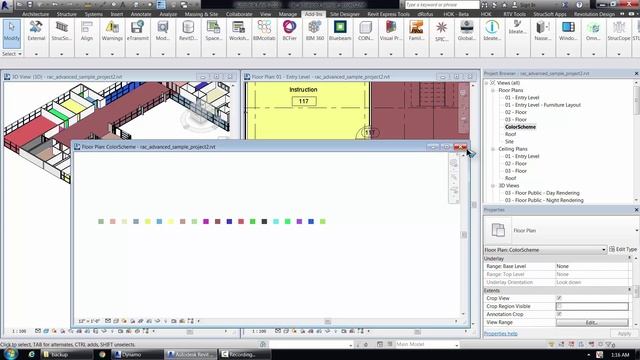This screenshot has height=360, width=640.
Task: Switch to the Site Designer tab
Action: coord(345,14)
